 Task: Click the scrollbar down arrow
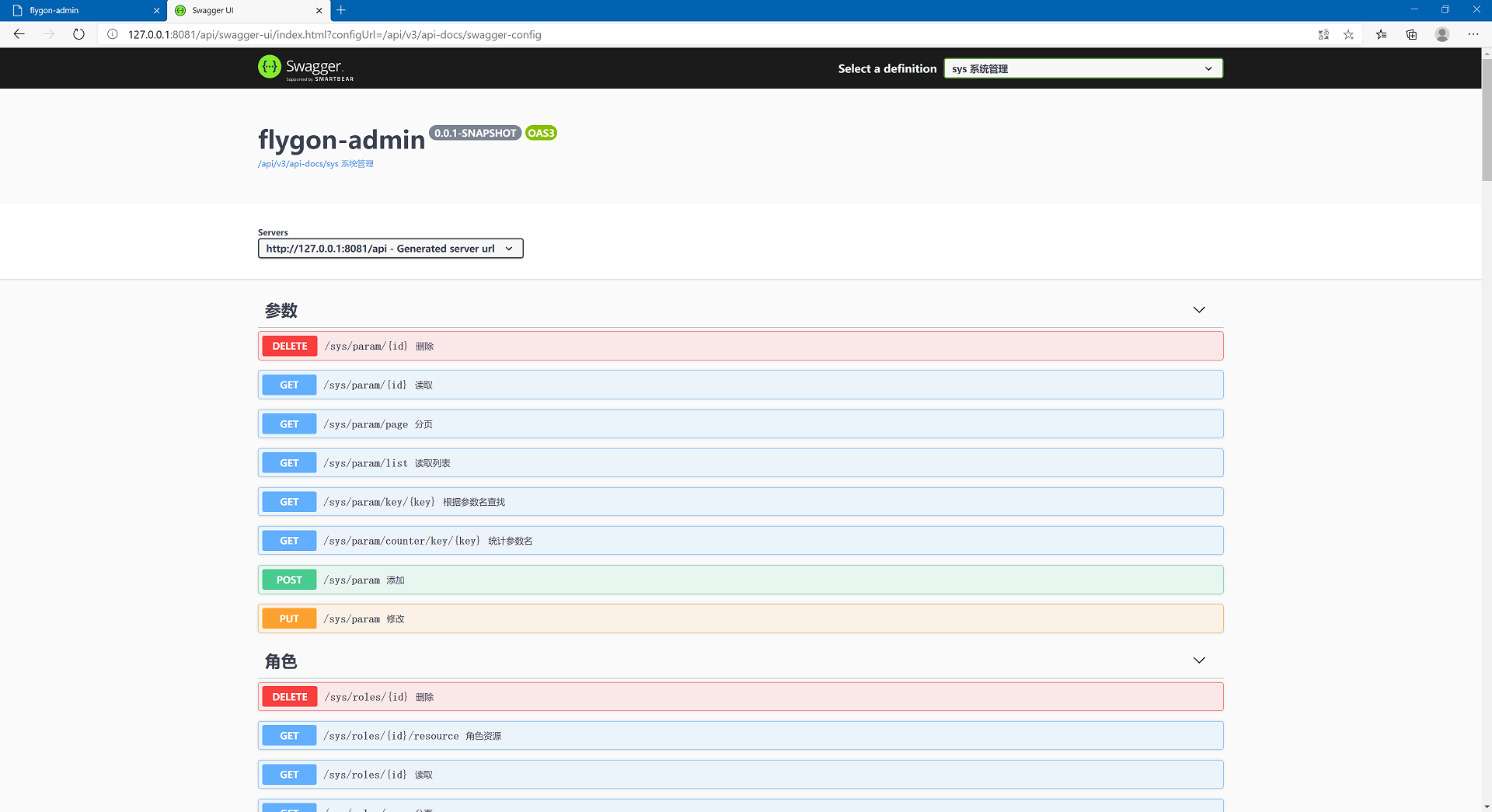(x=1487, y=806)
